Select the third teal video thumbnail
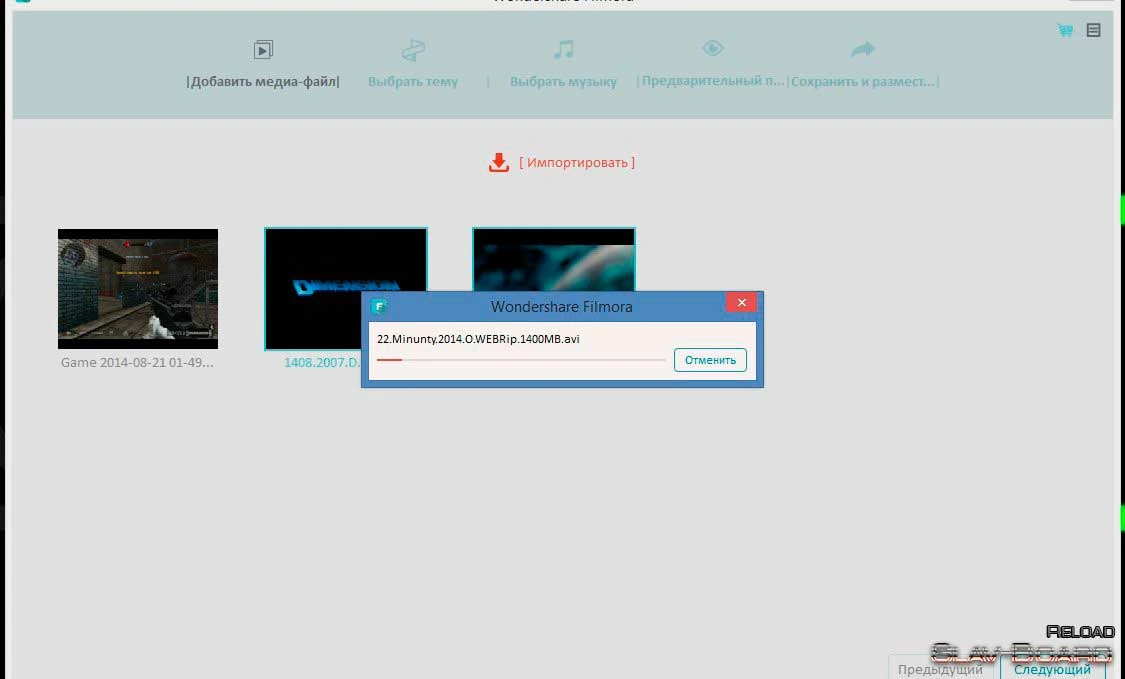Viewport: 1125px width, 679px height. [x=553, y=259]
